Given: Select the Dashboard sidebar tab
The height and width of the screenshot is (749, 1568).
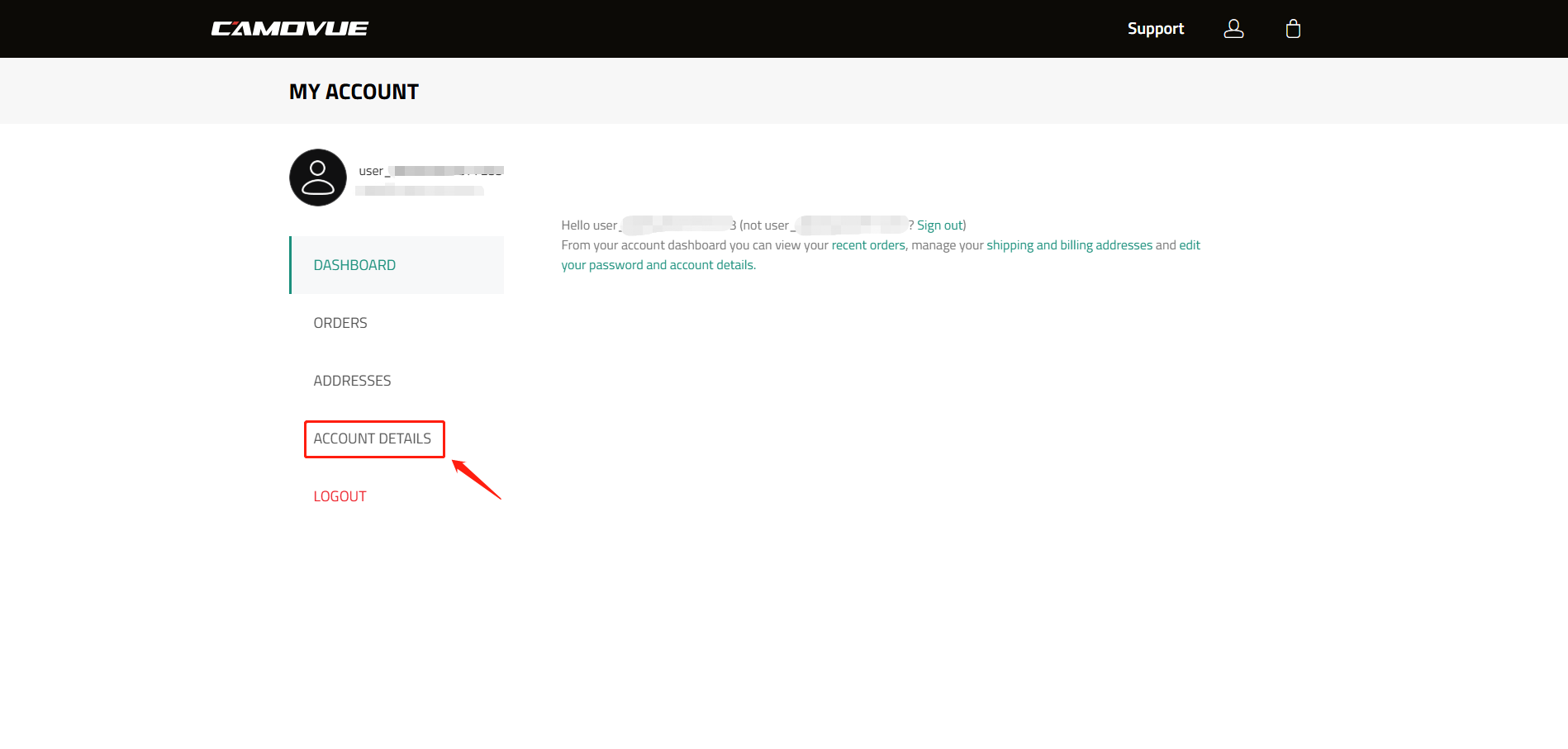Looking at the screenshot, I should [397, 265].
